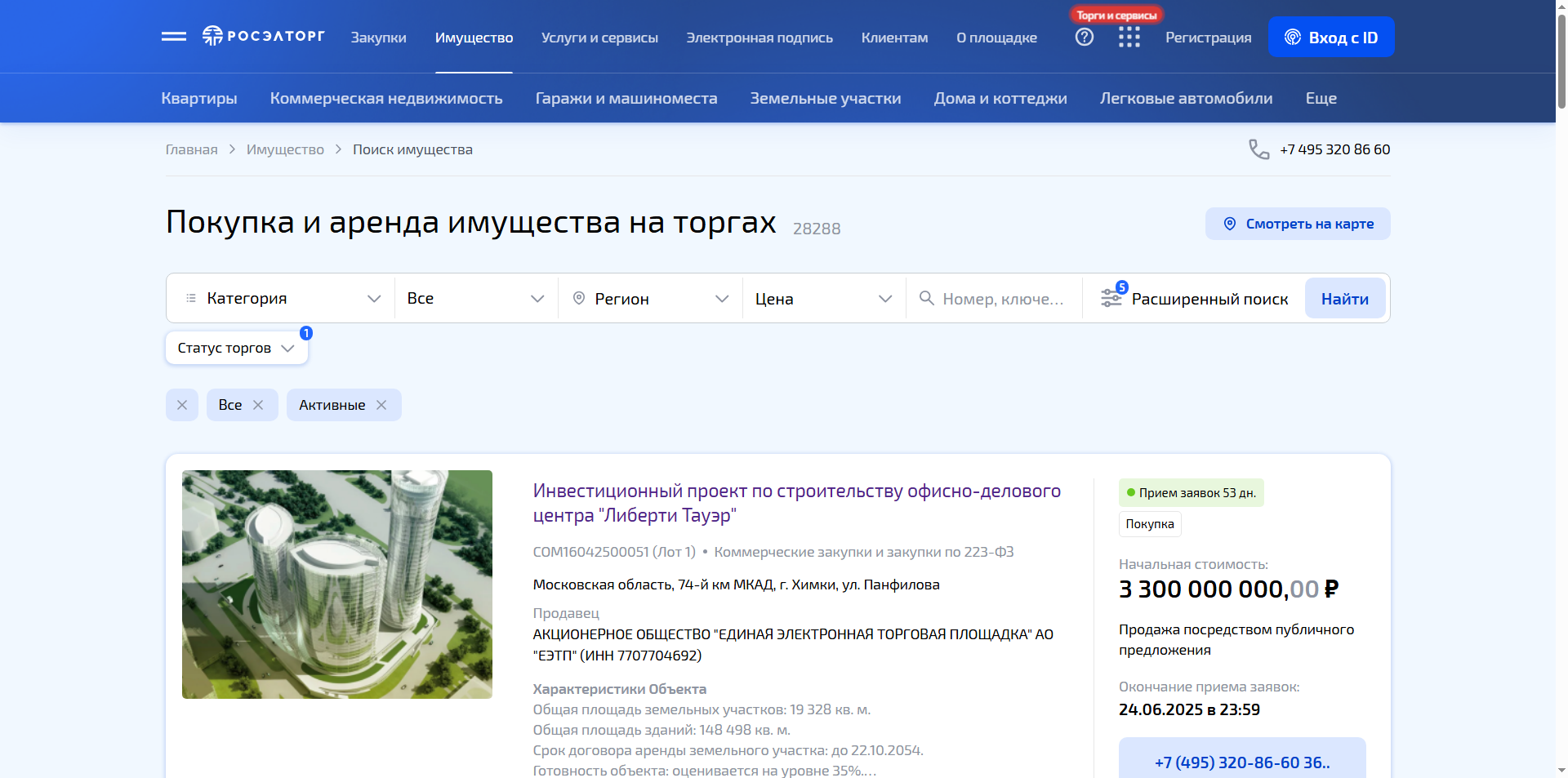Go to Легковые автомобили category
The width and height of the screenshot is (1568, 778).
(1186, 98)
